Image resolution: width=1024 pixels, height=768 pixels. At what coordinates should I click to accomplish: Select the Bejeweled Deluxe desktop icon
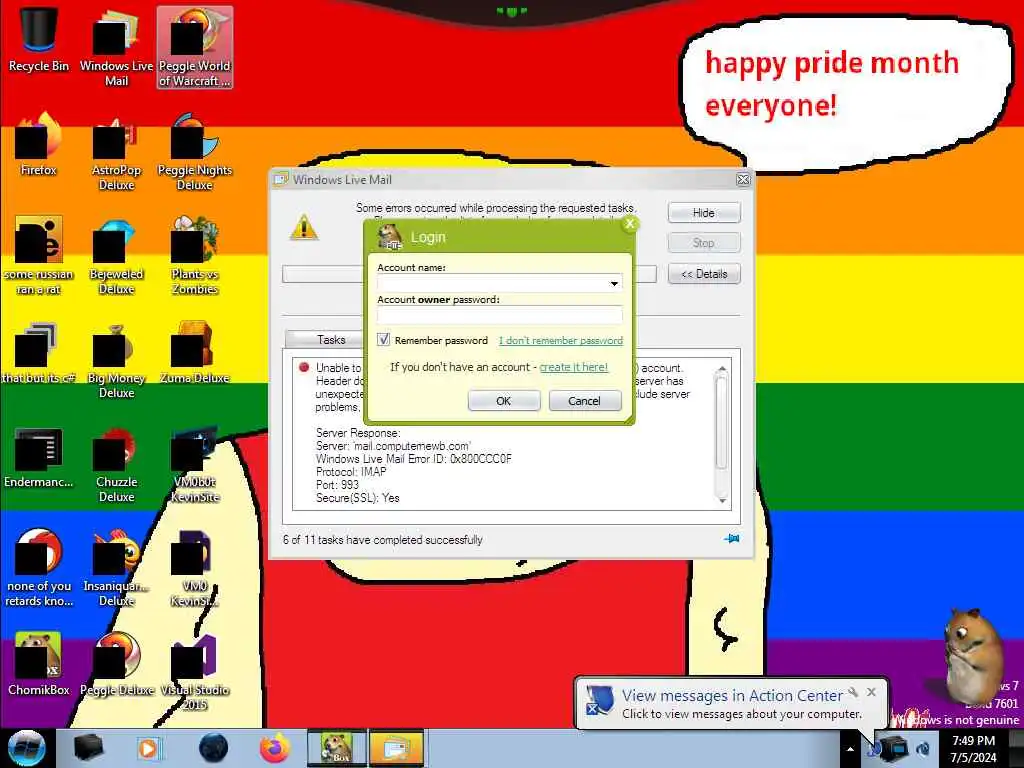click(116, 256)
